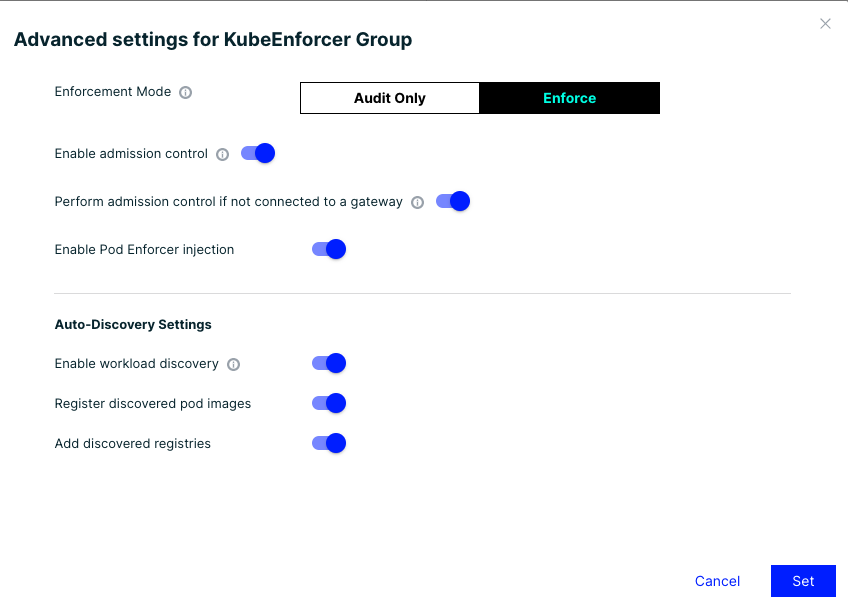This screenshot has height=605, width=848.
Task: Turn off Add discovered registries
Action: 329,443
